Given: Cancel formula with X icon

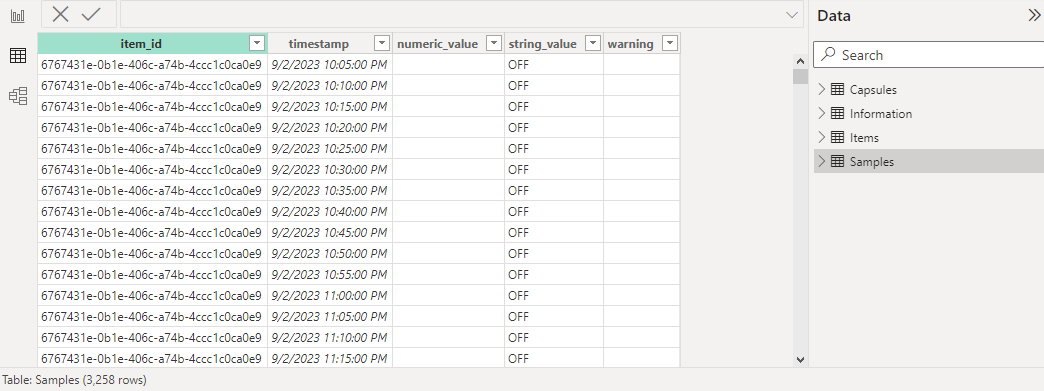Looking at the screenshot, I should (x=61, y=15).
